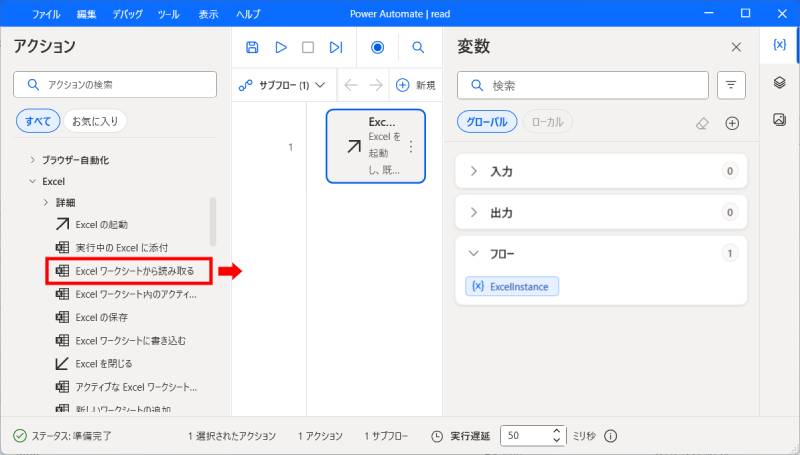This screenshot has width=800, height=455.
Task: Open the images sidebar icon
Action: pos(779,119)
